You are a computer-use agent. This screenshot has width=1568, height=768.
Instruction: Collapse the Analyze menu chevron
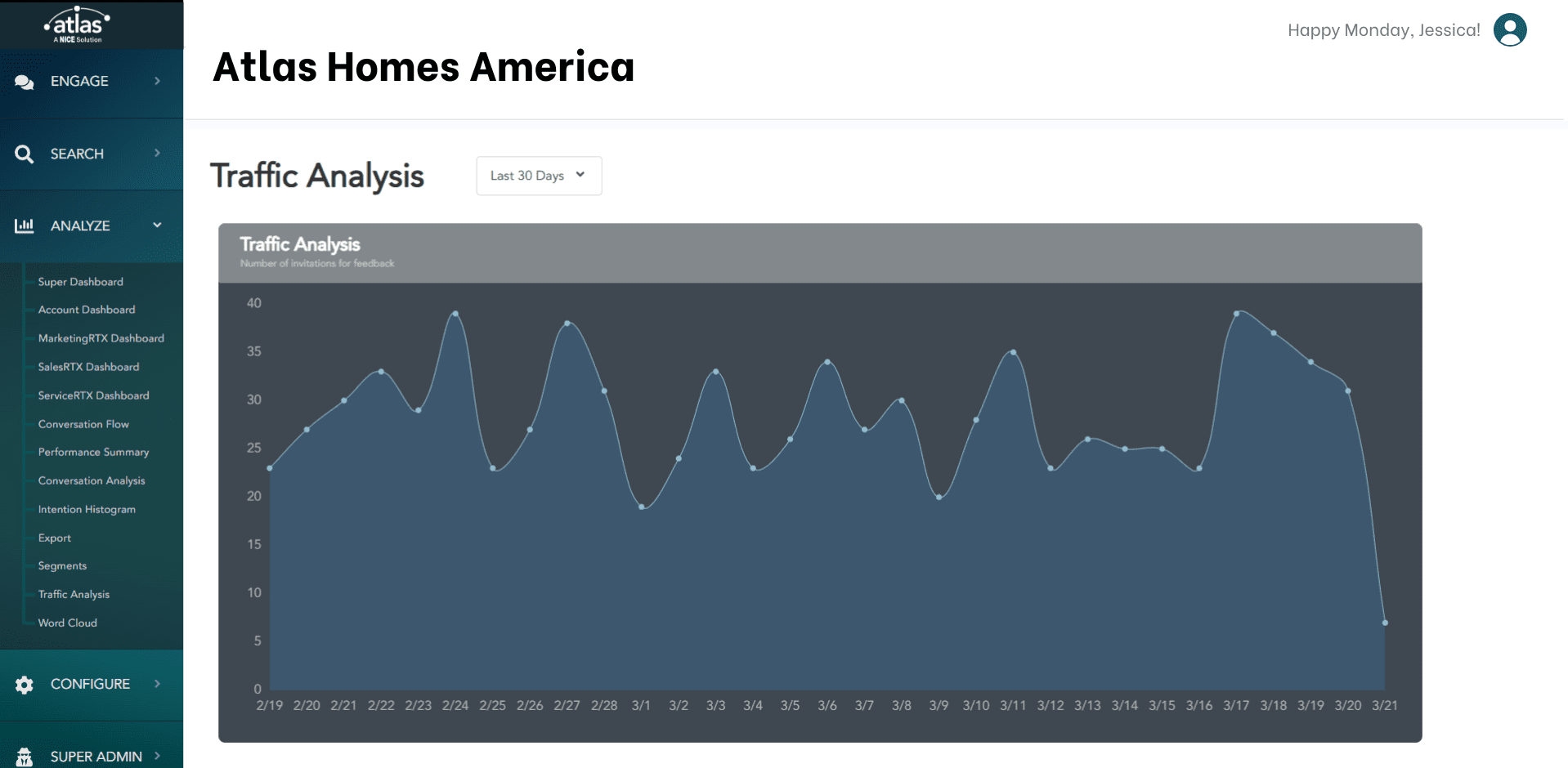(157, 225)
